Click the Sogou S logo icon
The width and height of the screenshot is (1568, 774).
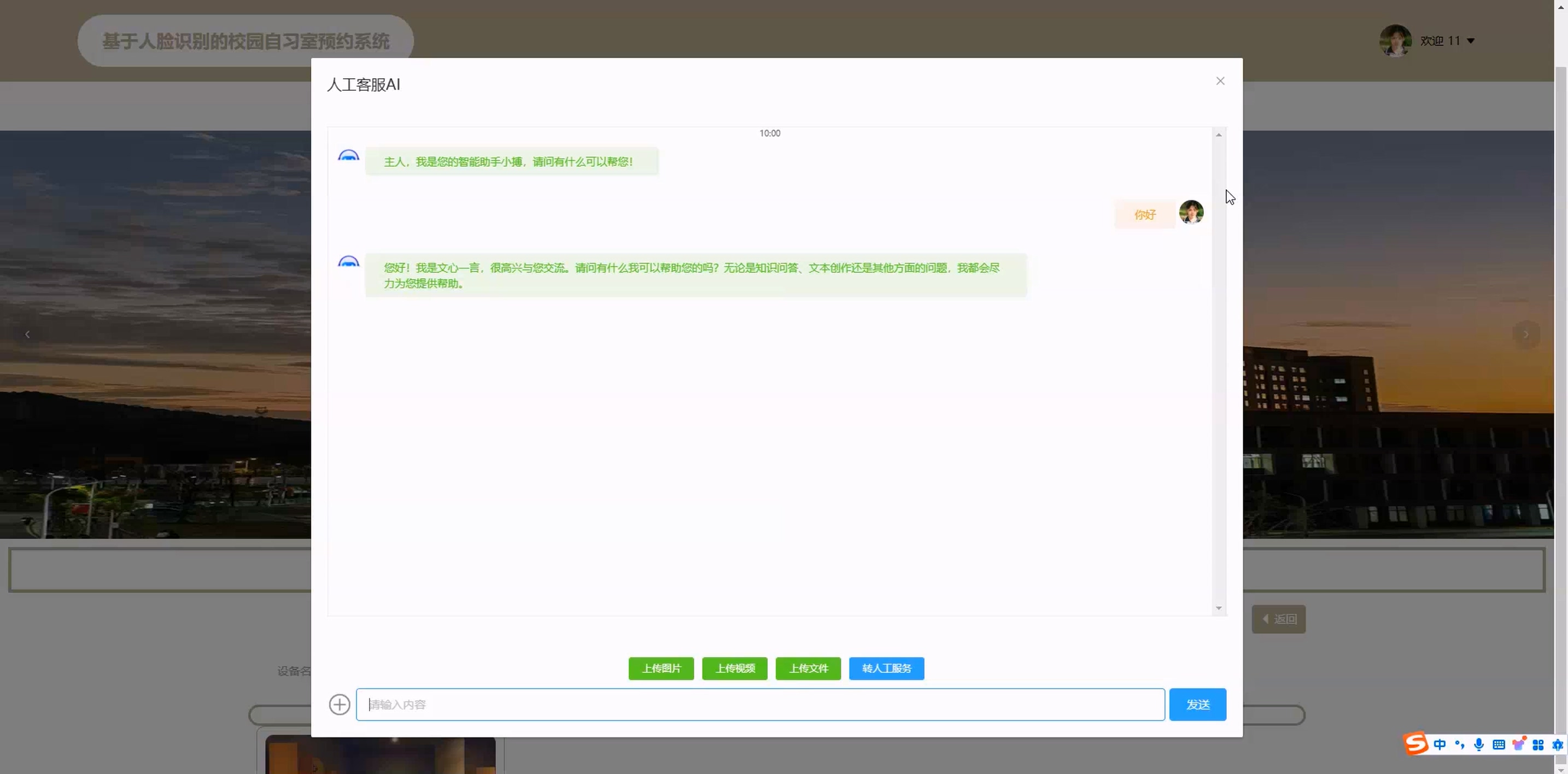pos(1416,743)
